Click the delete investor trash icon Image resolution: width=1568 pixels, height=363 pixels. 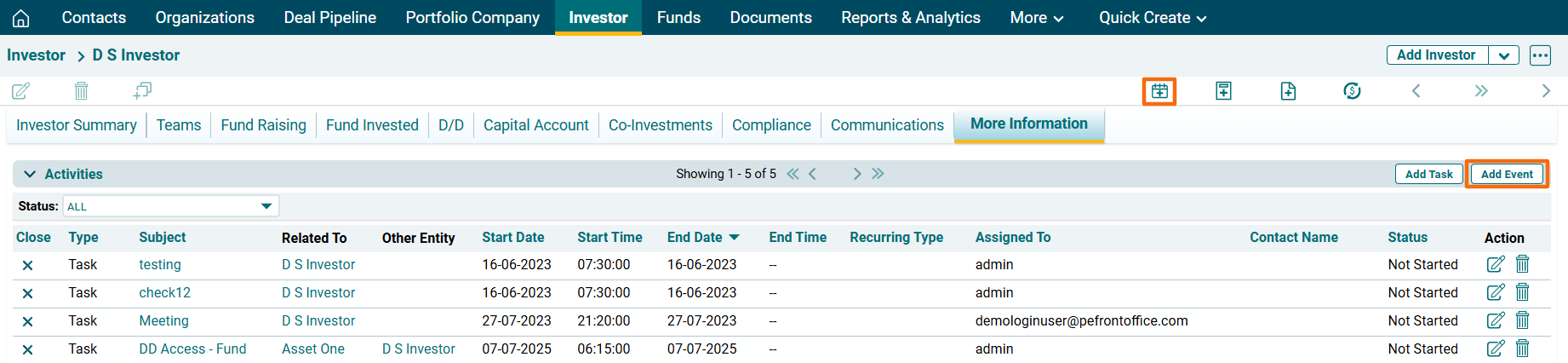tap(81, 90)
